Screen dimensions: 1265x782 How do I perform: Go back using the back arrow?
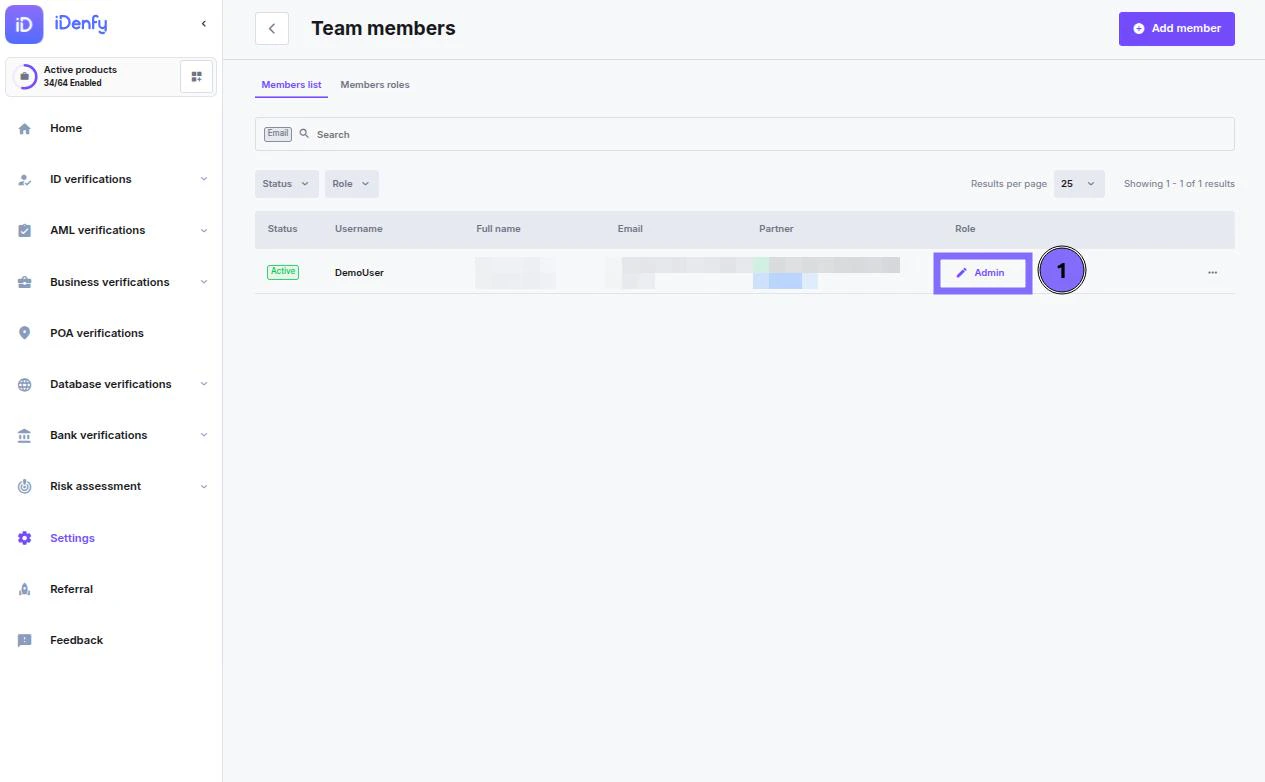272,29
